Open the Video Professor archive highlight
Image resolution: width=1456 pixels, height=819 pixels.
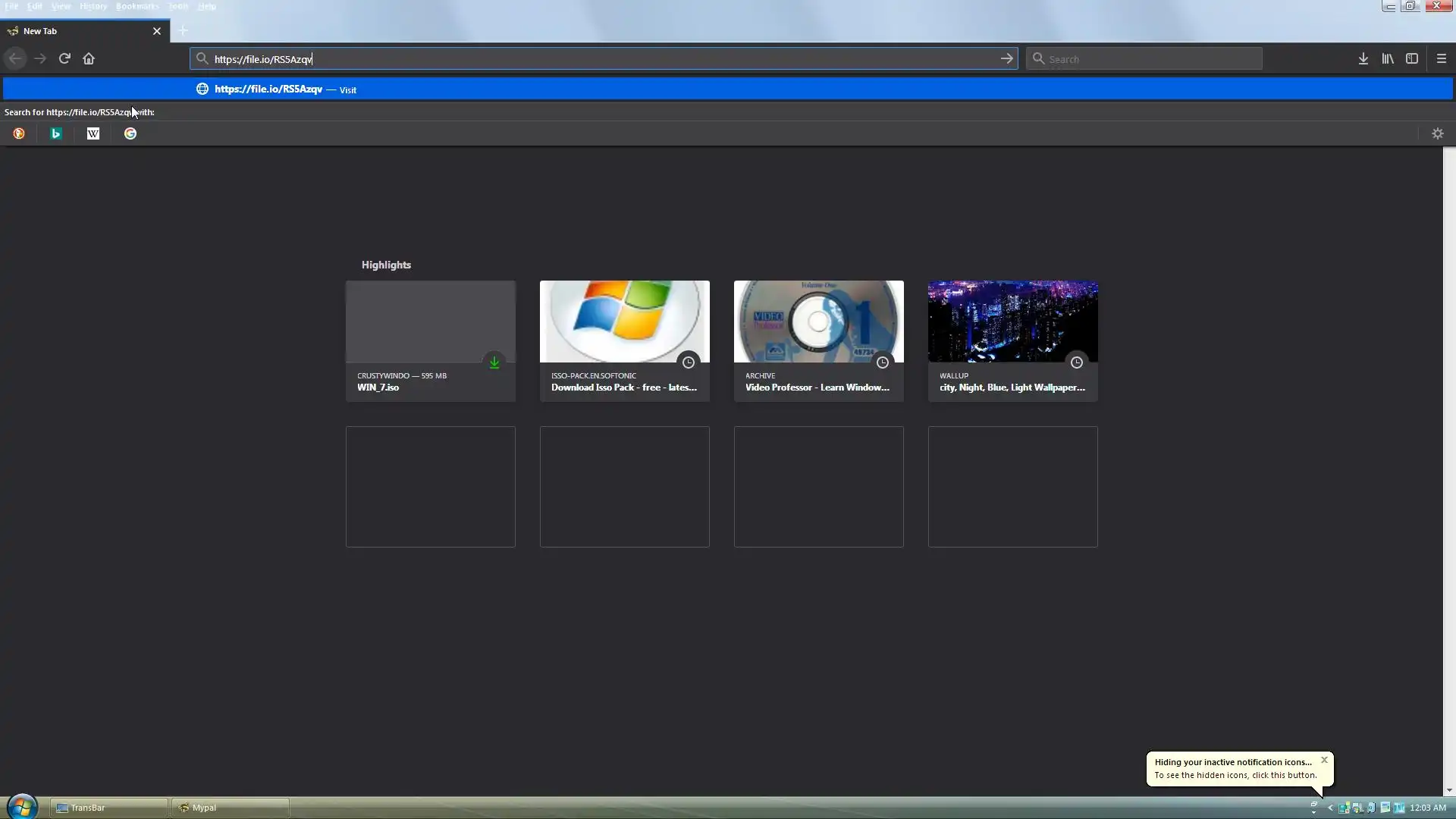[x=818, y=341]
